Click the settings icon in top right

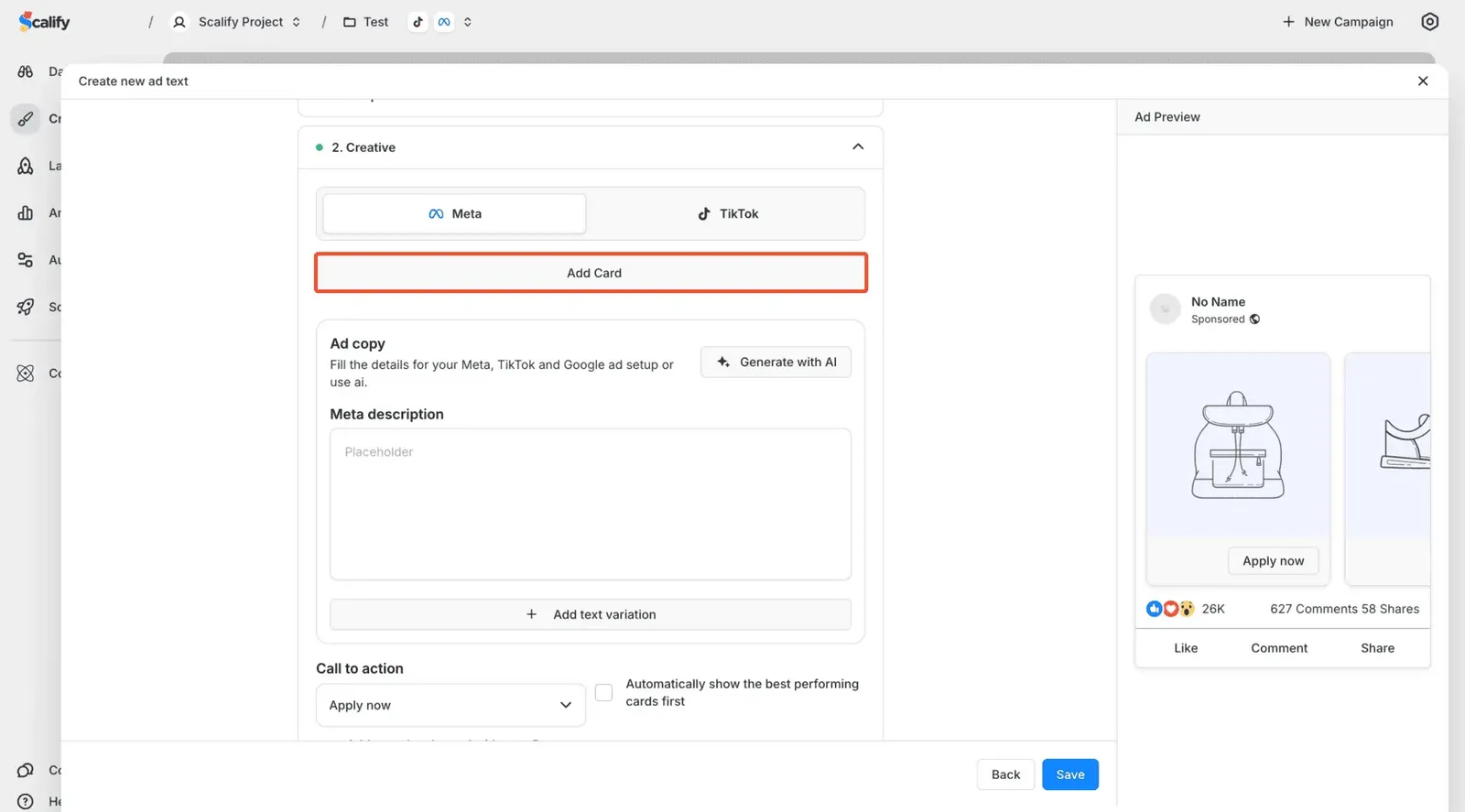pyautogui.click(x=1429, y=21)
